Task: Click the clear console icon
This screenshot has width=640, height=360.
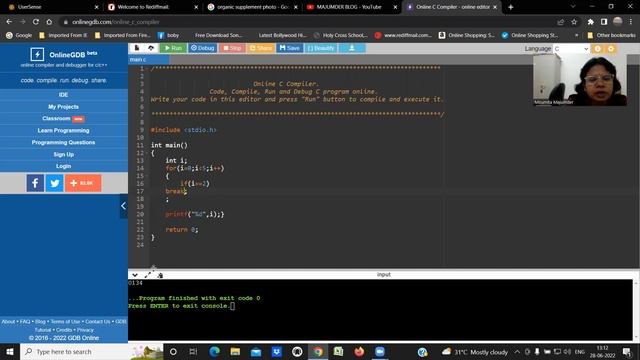Action: (160, 276)
